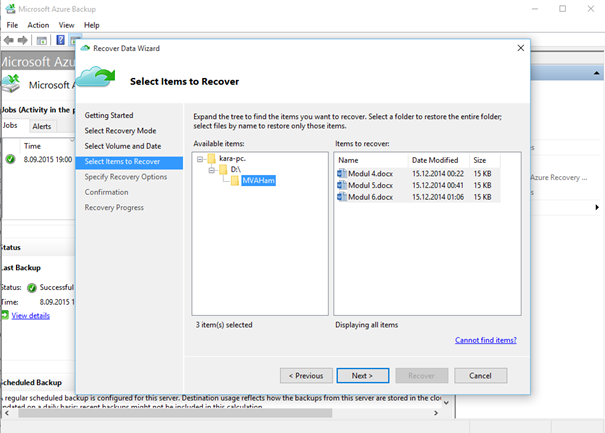The image size is (605, 433).
Task: Click Specify Recovery Options step
Action: pyautogui.click(x=126, y=177)
